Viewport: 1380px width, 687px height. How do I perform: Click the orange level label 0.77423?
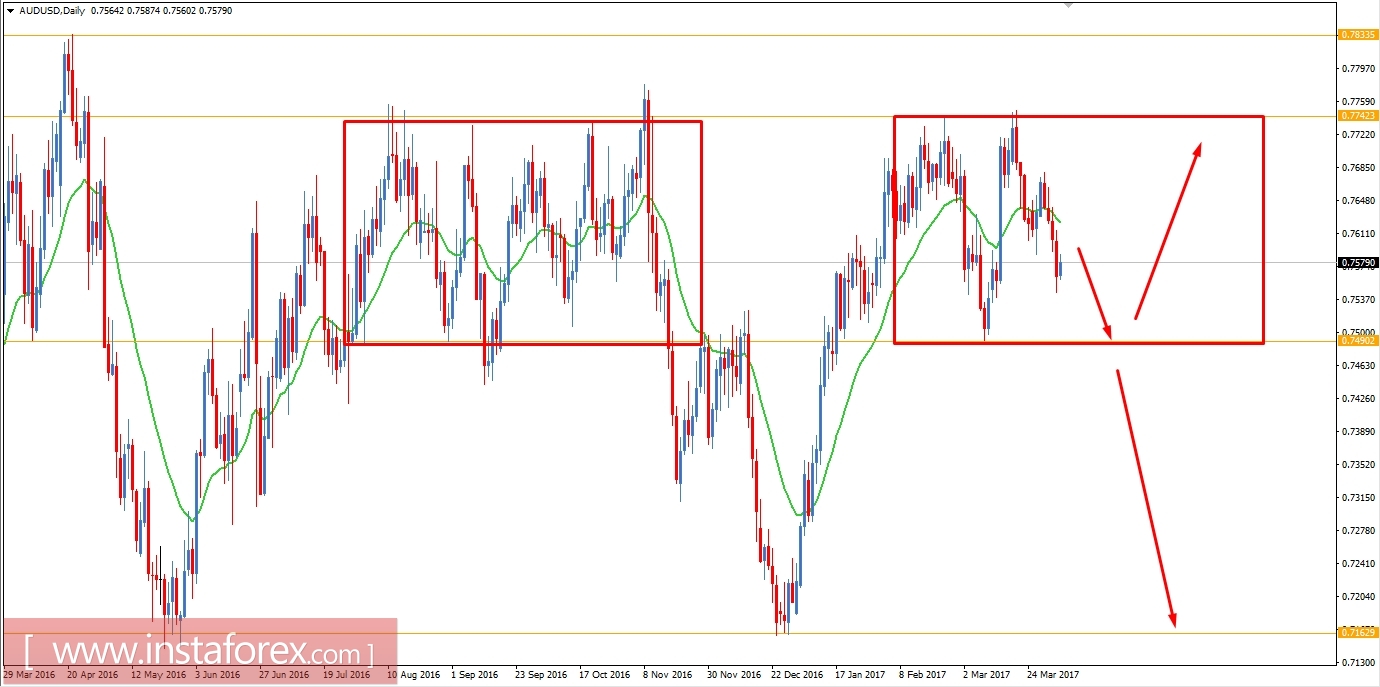click(x=1356, y=116)
